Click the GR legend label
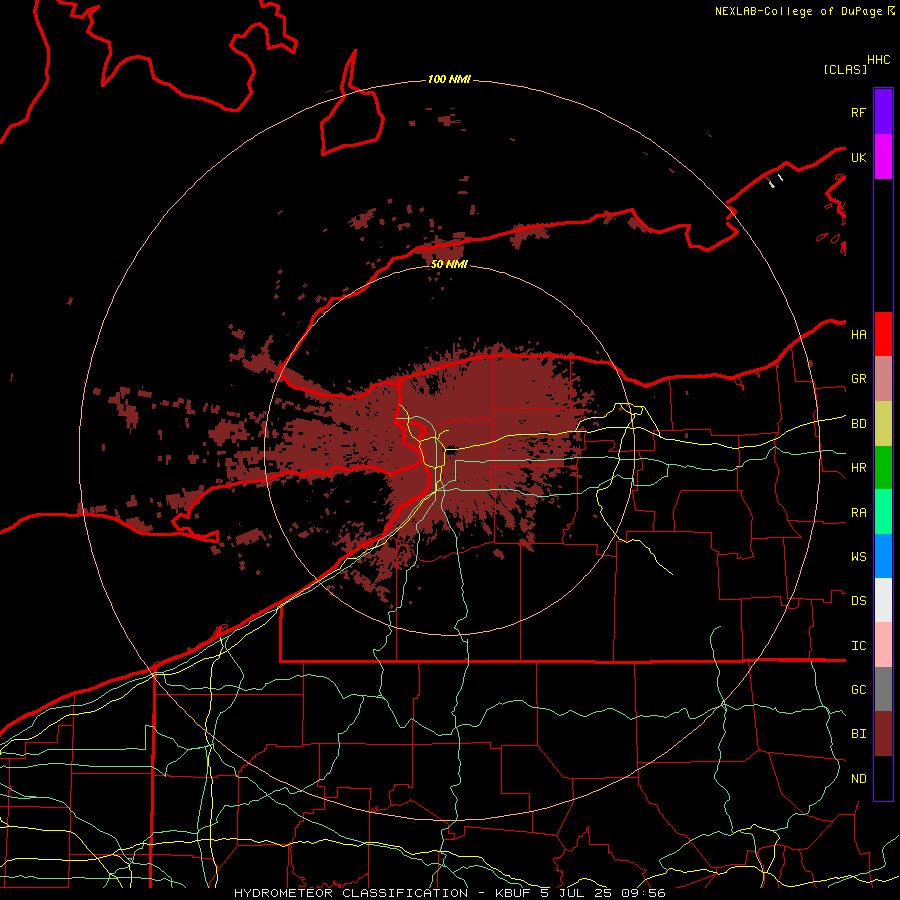The height and width of the screenshot is (900, 900). coord(859,379)
